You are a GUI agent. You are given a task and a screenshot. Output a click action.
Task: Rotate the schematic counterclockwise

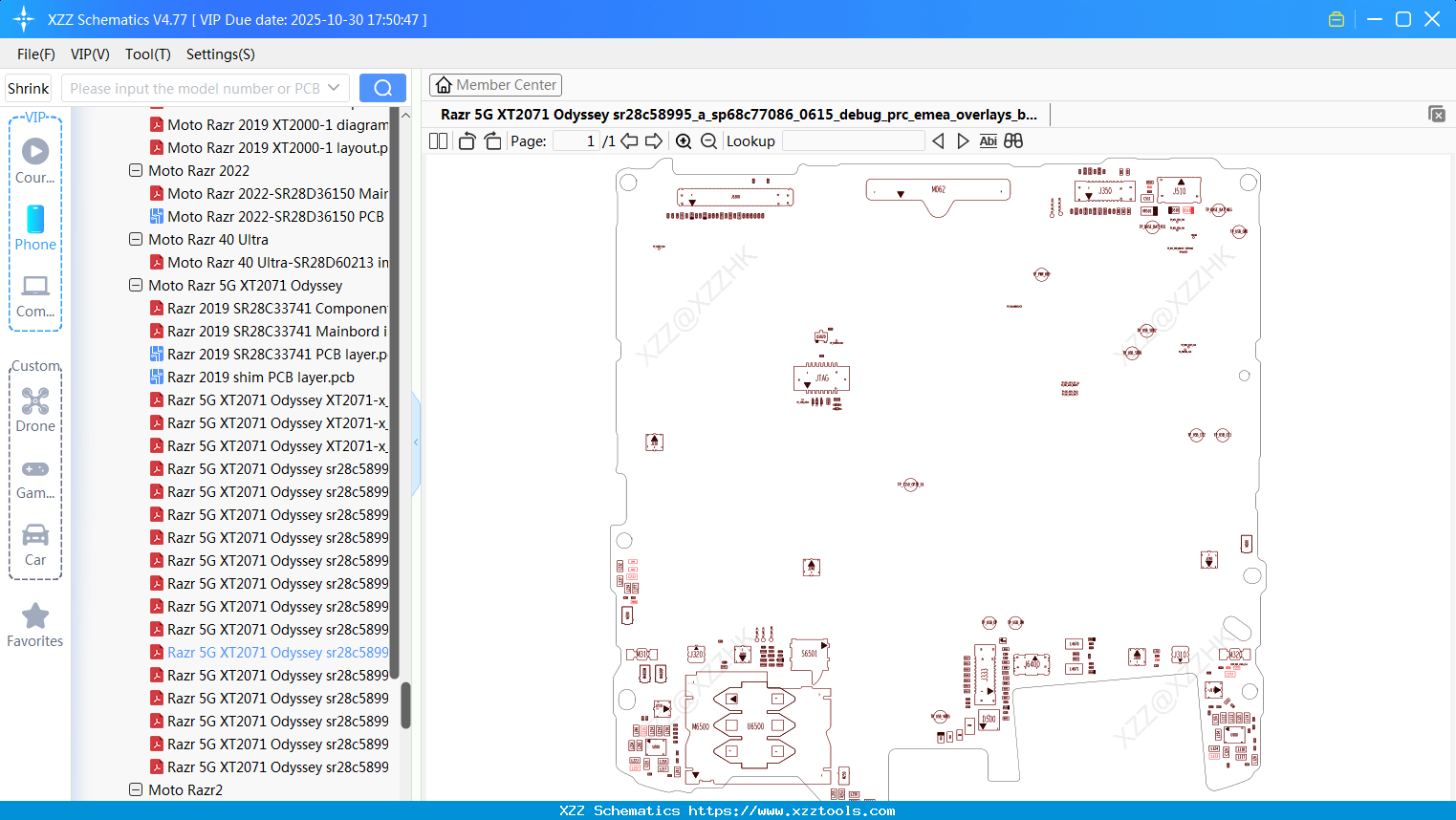(466, 140)
